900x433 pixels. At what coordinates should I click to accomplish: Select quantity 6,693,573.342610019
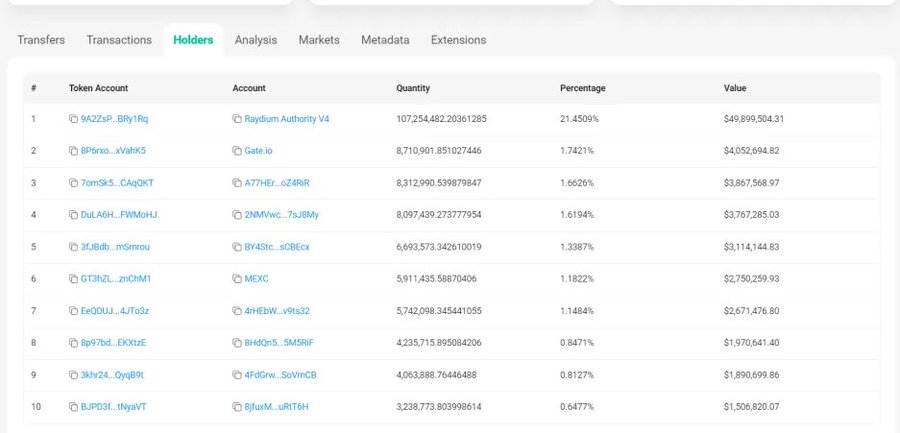pos(439,247)
